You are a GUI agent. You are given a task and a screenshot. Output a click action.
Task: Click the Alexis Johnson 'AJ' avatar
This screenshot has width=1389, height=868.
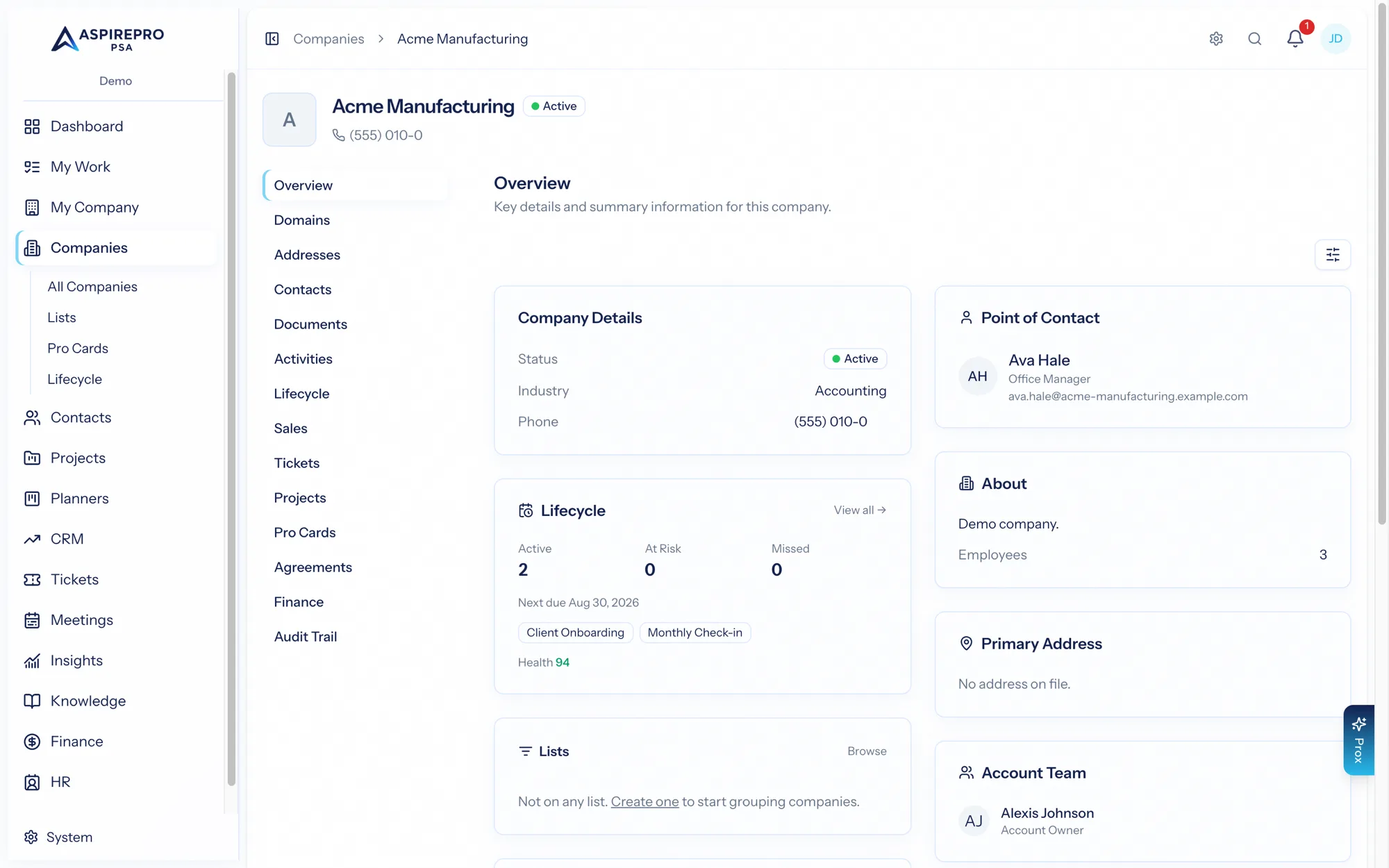974,821
